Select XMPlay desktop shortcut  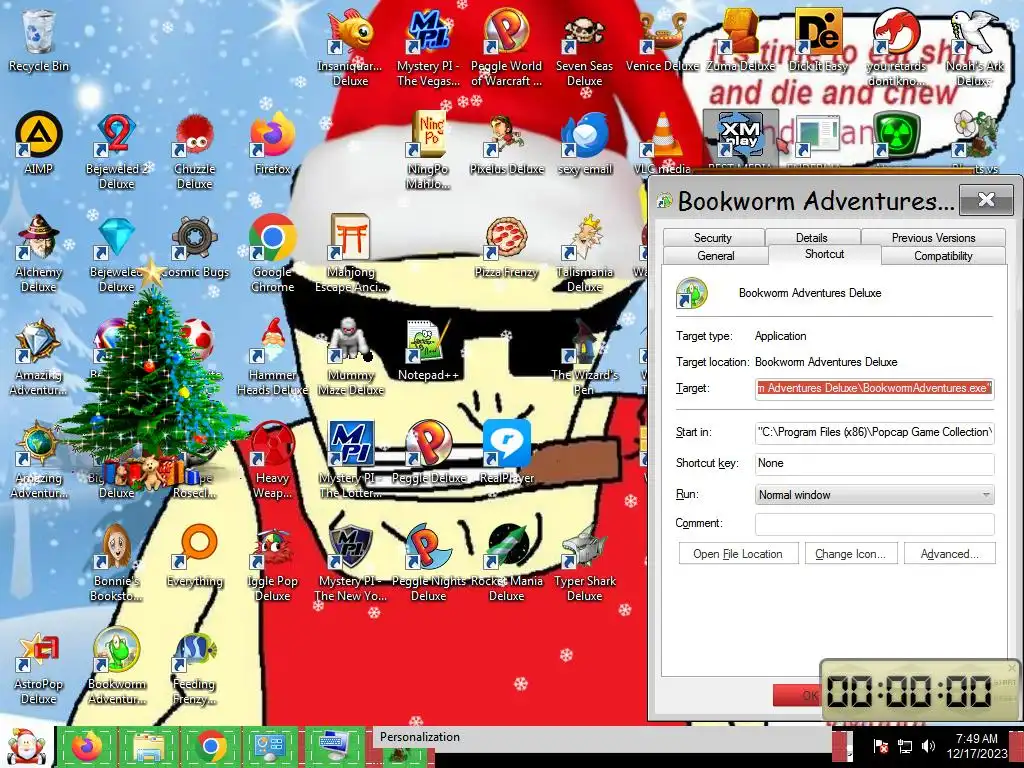point(740,140)
